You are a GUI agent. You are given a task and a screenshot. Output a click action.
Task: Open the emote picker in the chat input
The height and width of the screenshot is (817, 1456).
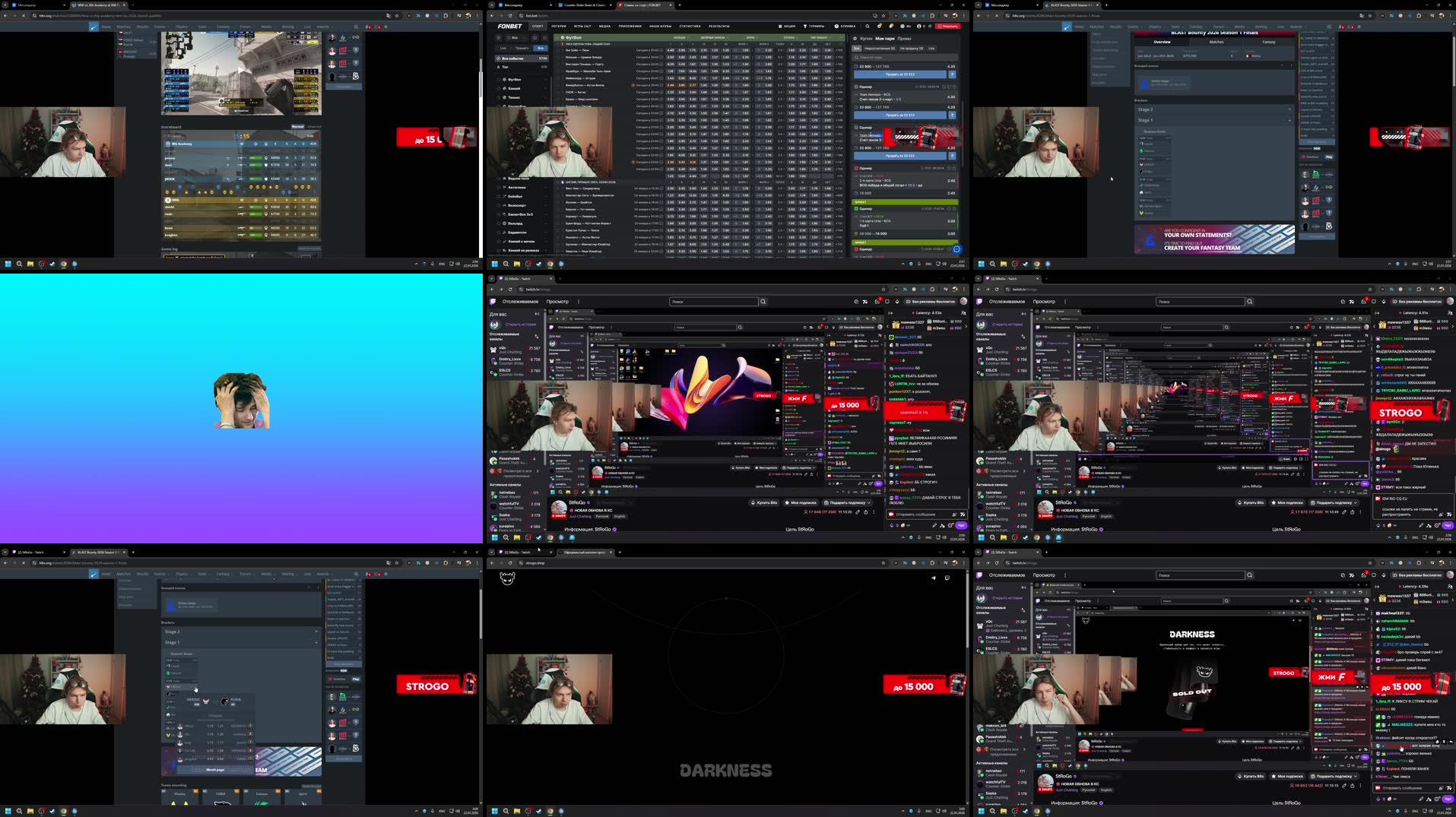click(954, 515)
